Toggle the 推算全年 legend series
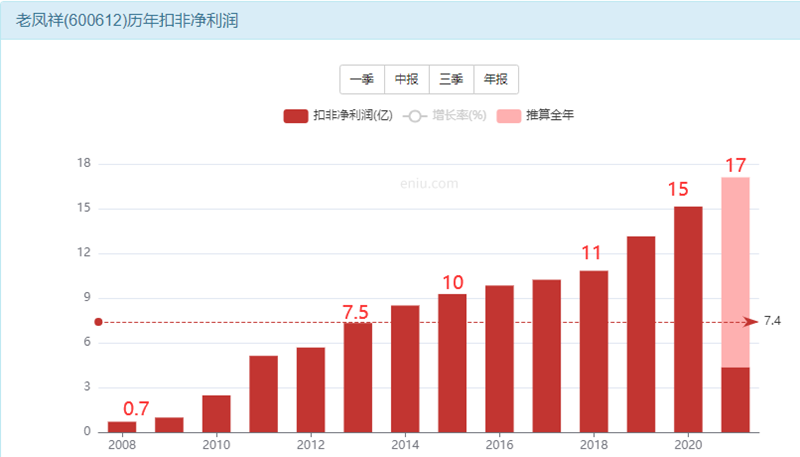 coord(535,116)
